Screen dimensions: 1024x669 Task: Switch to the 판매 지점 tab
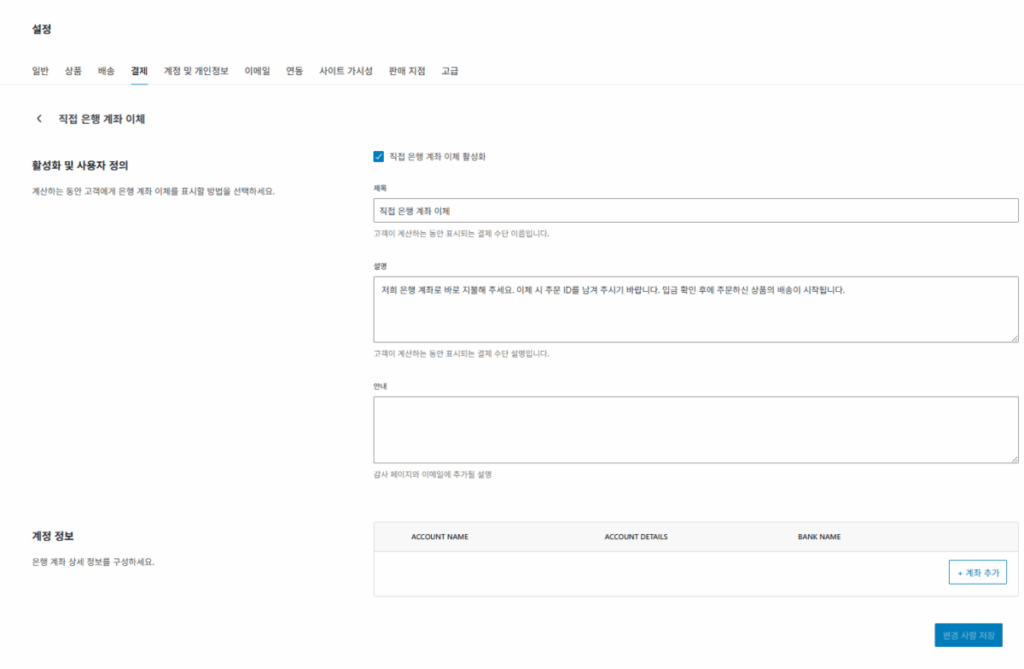click(x=405, y=71)
